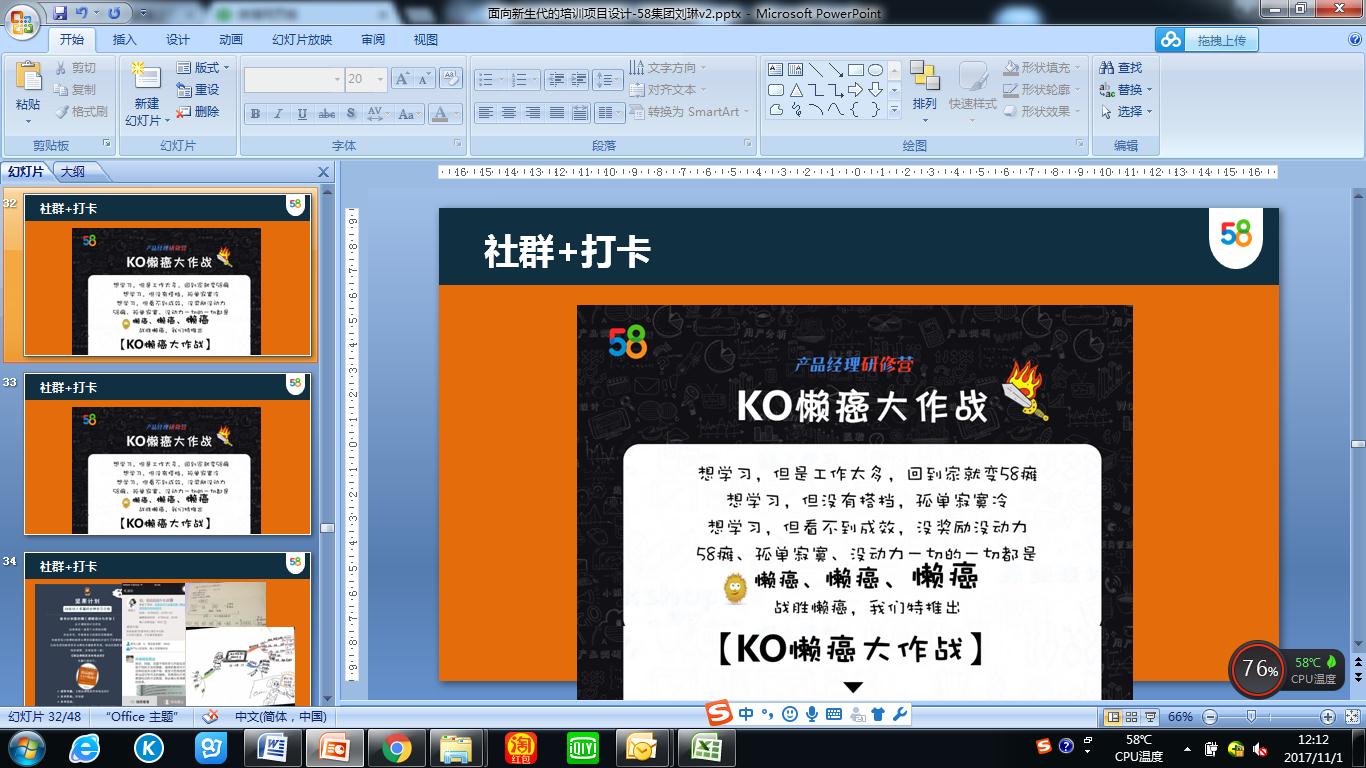
Task: Click the zoom out minus button
Action: point(1210,717)
